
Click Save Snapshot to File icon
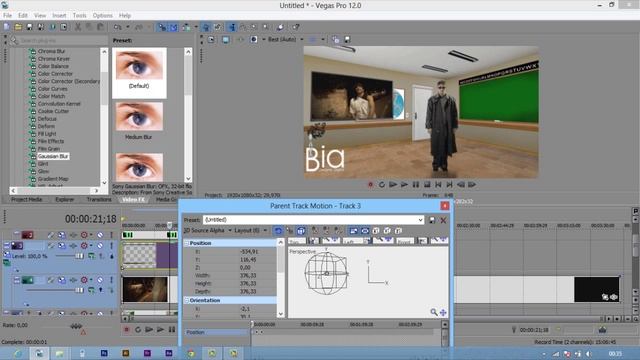347,40
